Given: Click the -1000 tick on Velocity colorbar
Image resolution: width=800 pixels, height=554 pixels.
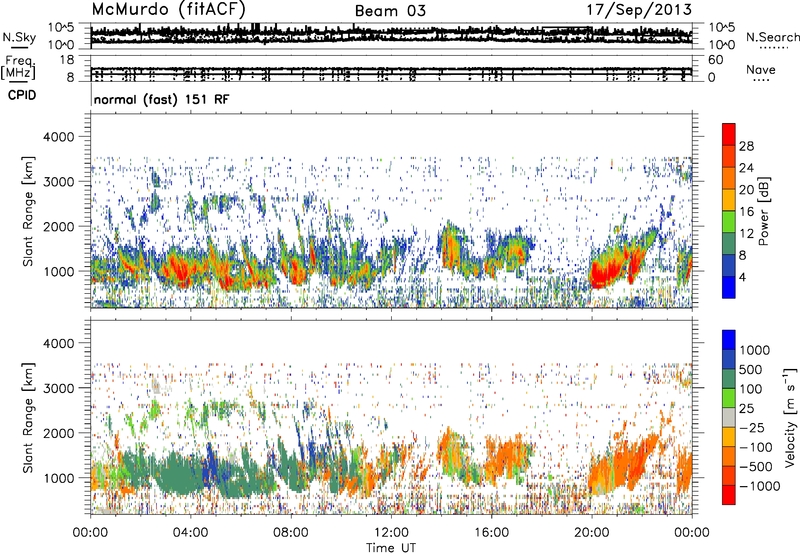Looking at the screenshot, I should click(x=759, y=486).
